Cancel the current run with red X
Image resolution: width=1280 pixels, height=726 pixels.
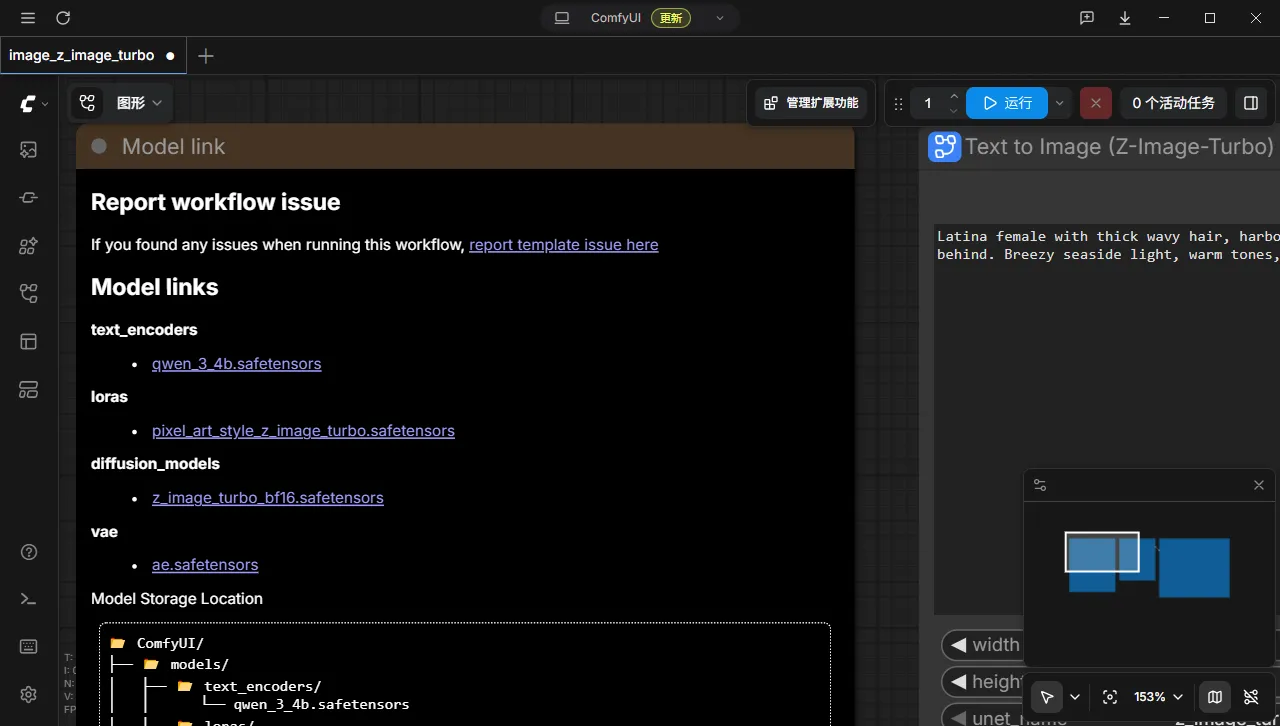click(1096, 103)
